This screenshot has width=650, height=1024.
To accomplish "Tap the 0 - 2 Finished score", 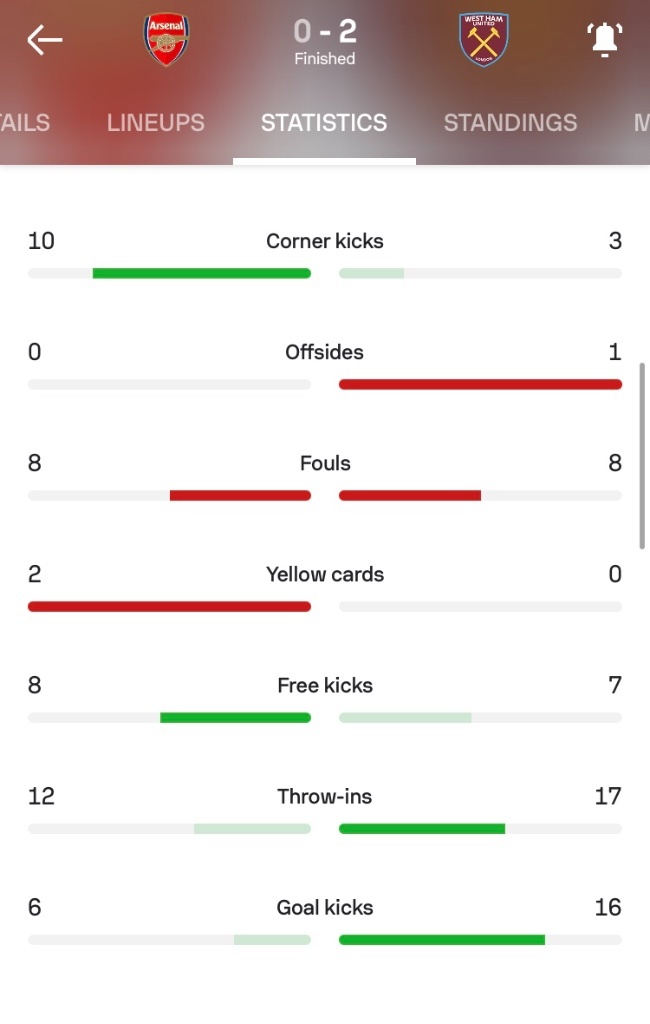I will 325,40.
